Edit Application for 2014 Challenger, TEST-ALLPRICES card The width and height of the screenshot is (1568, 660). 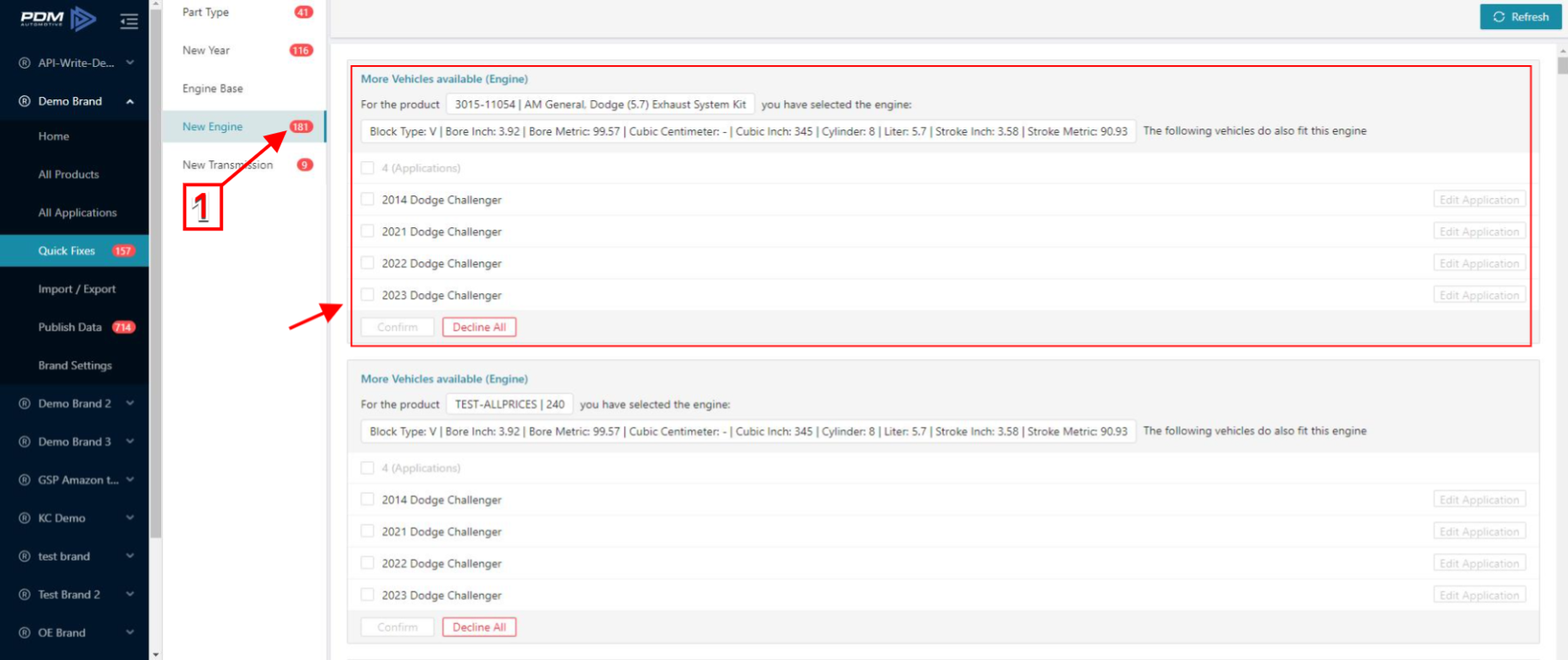(1480, 500)
